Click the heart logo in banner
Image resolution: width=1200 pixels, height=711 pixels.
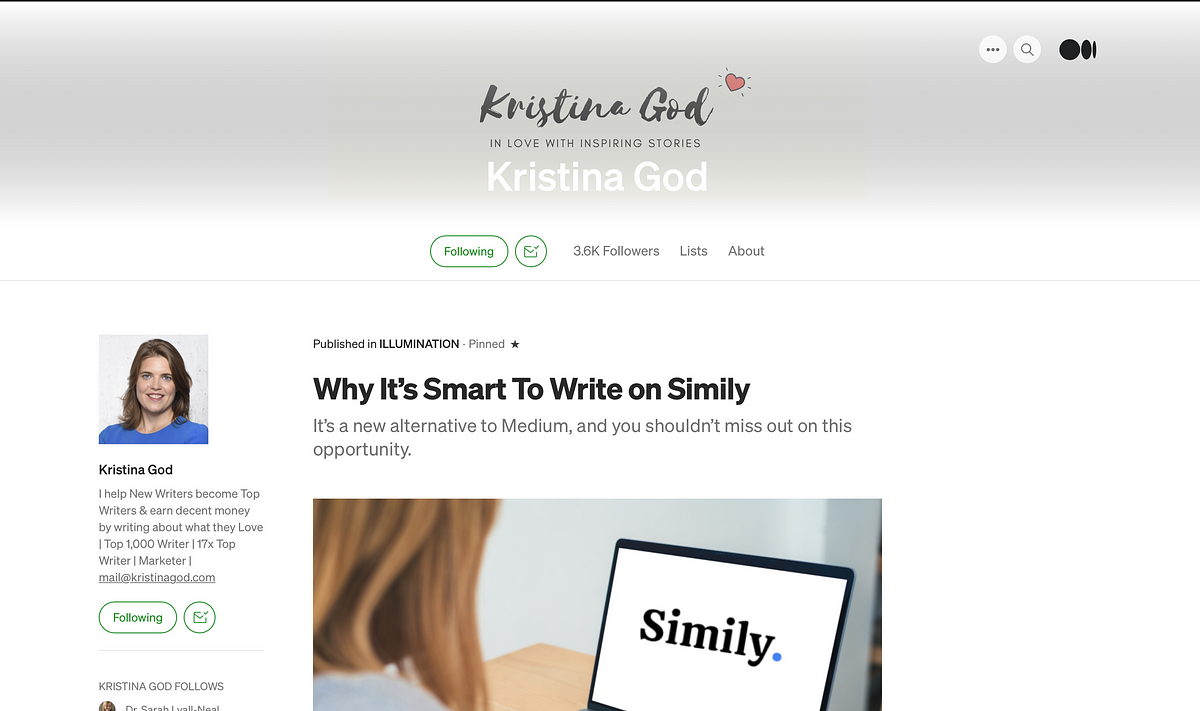(735, 82)
